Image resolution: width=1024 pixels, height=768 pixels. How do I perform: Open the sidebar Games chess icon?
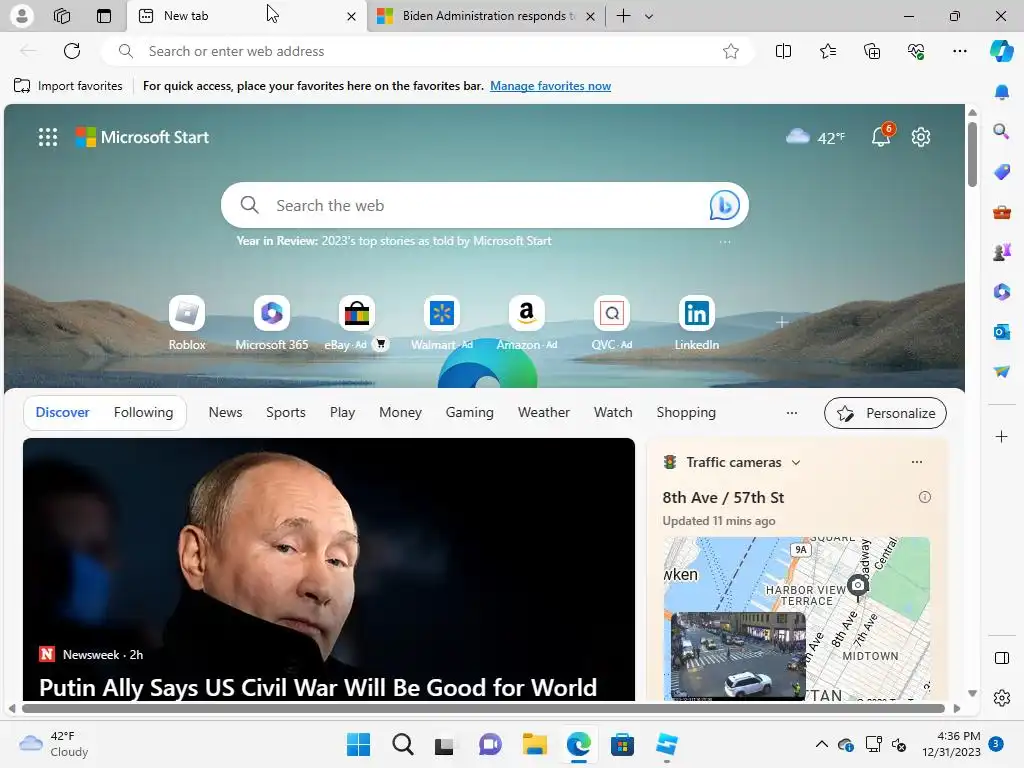(1002, 251)
